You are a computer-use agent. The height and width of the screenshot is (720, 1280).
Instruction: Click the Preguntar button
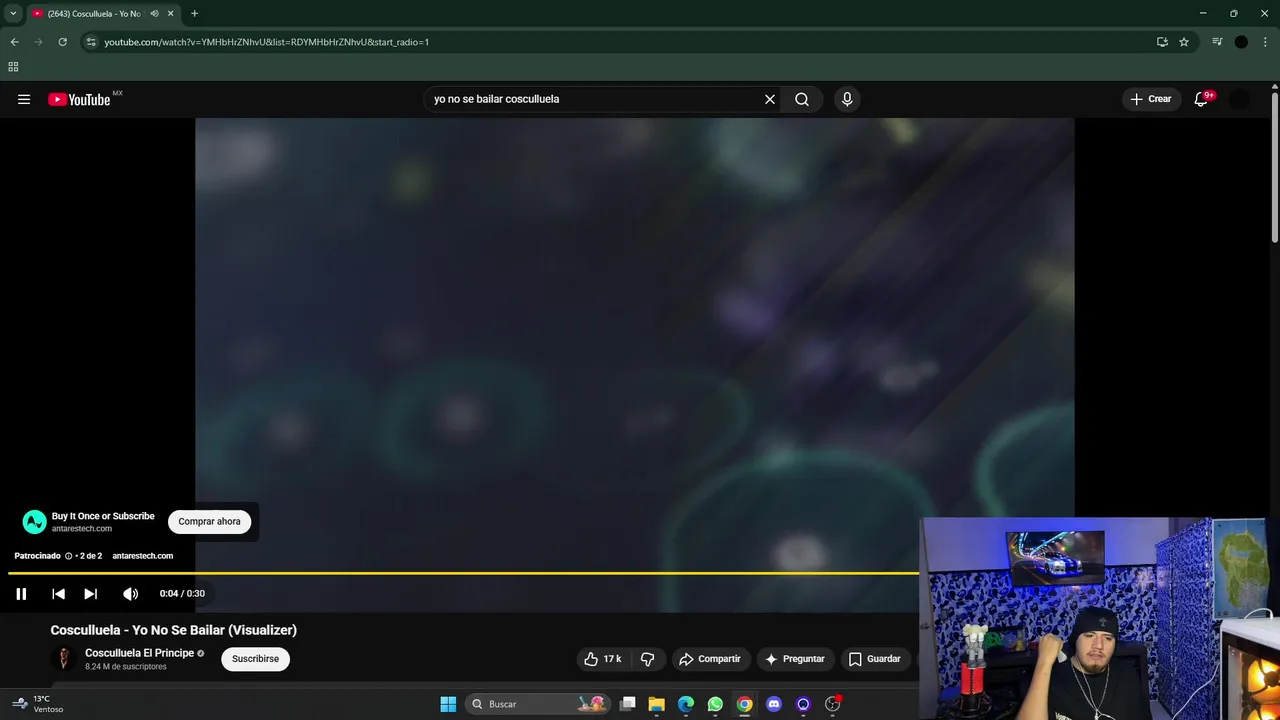pos(795,659)
